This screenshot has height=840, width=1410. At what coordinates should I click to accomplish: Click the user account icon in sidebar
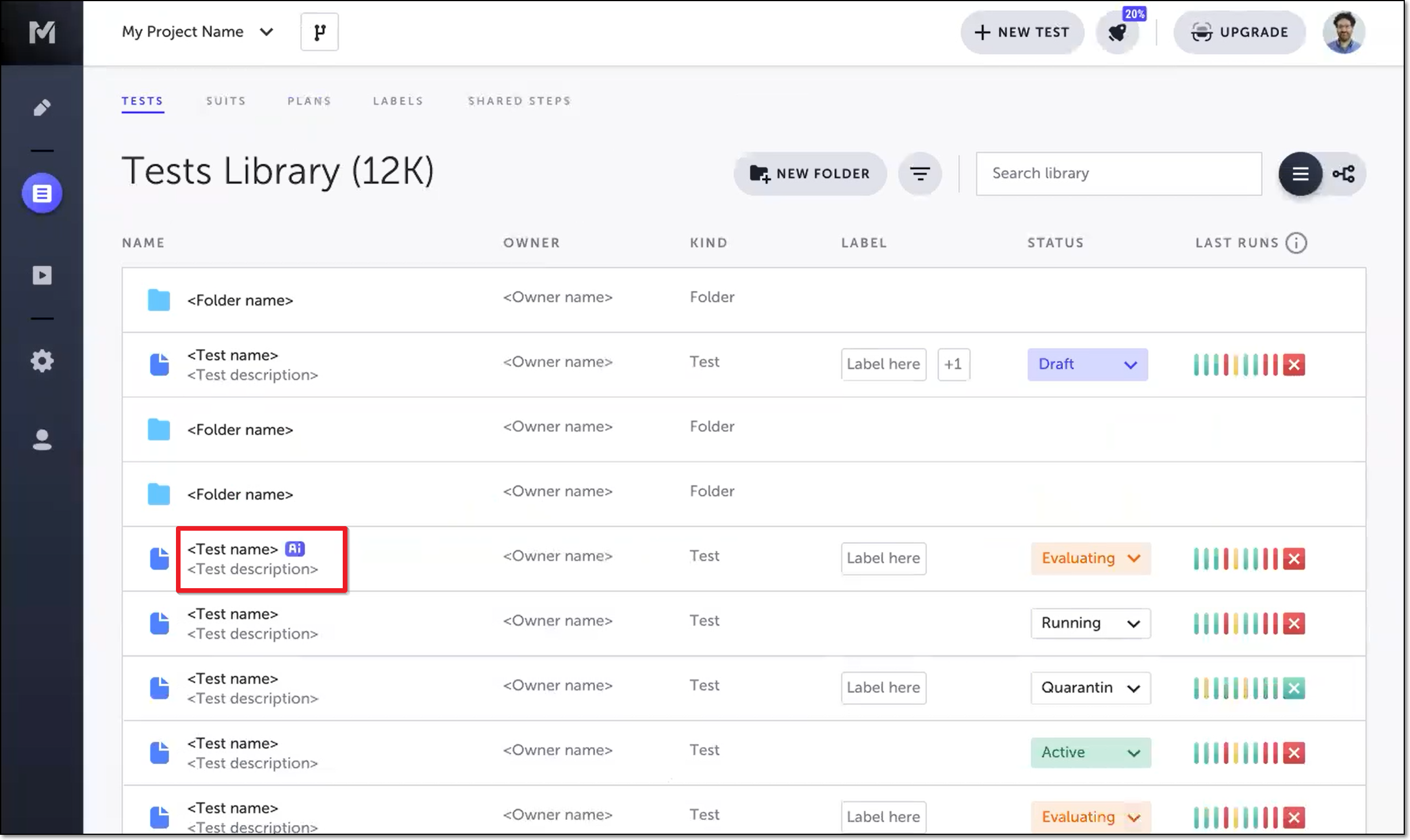click(x=42, y=440)
